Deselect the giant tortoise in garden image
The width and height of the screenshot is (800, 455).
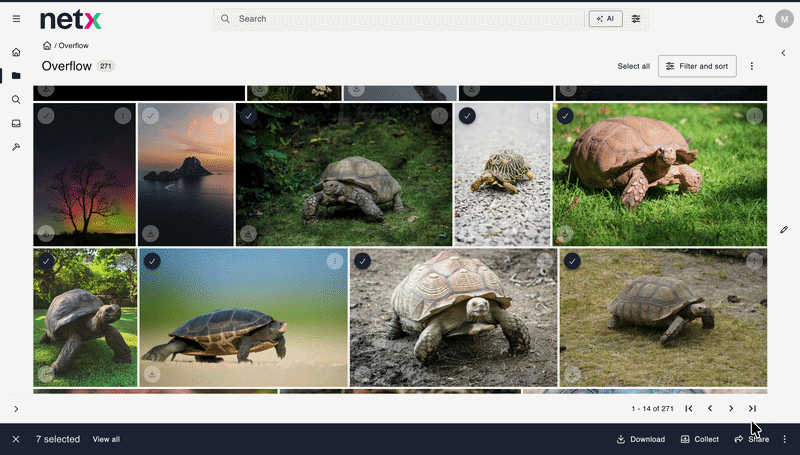coord(46,261)
